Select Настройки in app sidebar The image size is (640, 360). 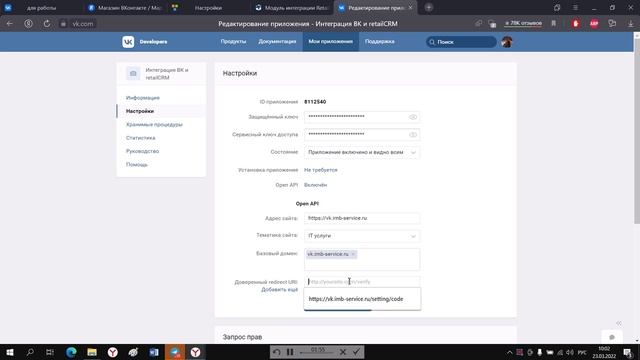coord(140,111)
